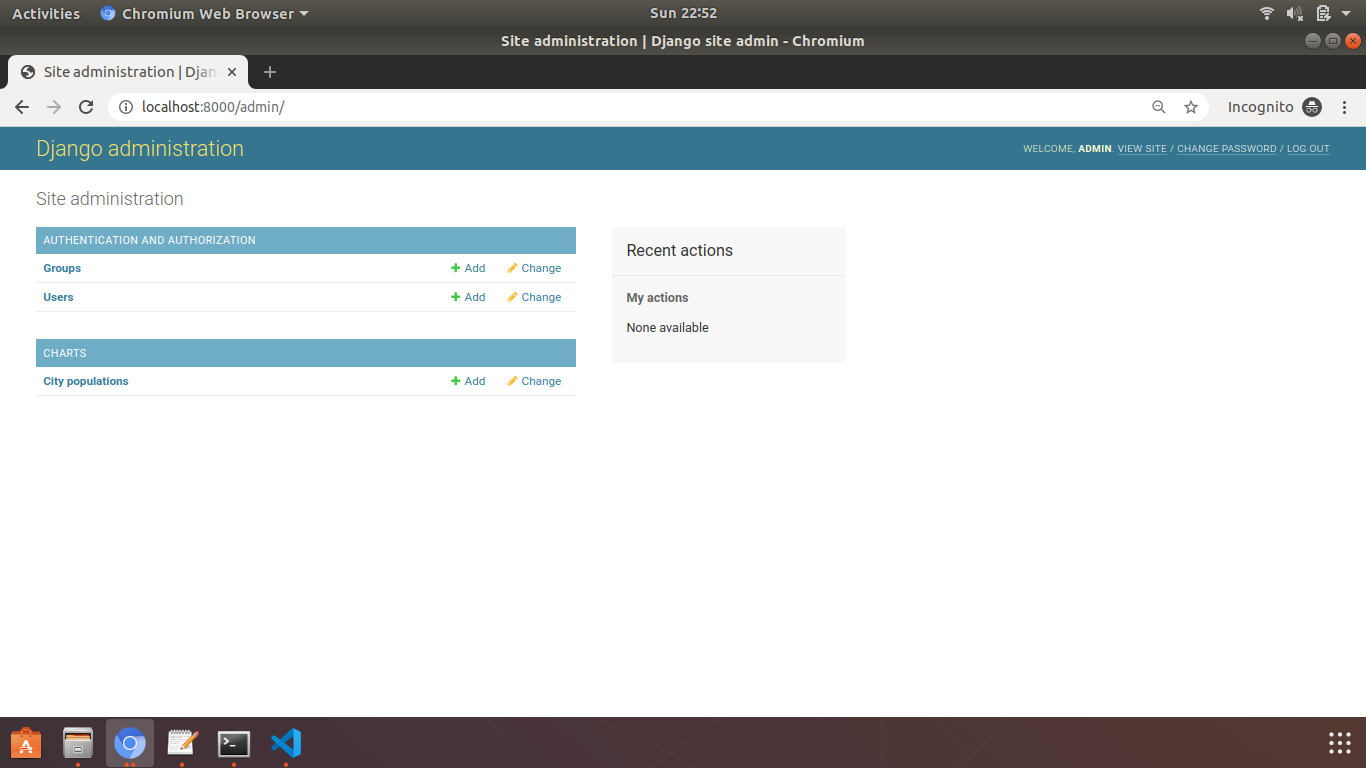Click the browser back arrow

click(22, 107)
